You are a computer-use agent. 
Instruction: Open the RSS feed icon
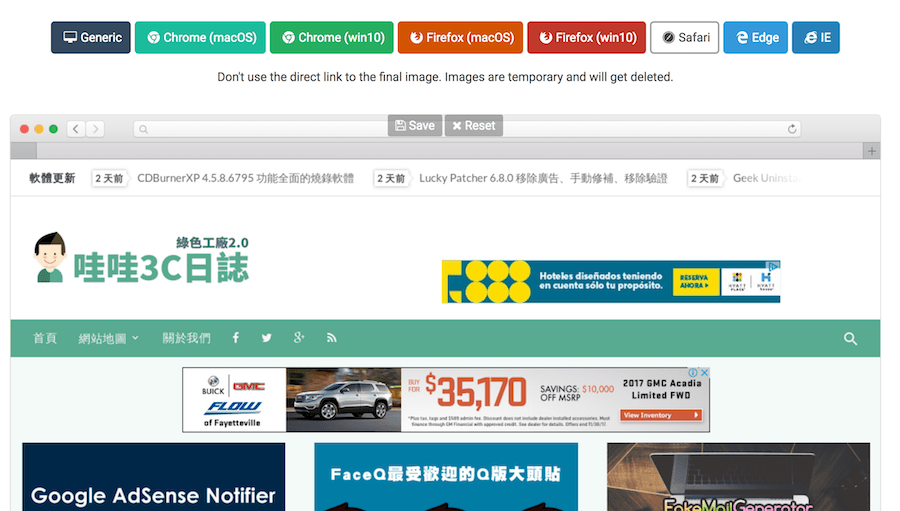[x=331, y=338]
